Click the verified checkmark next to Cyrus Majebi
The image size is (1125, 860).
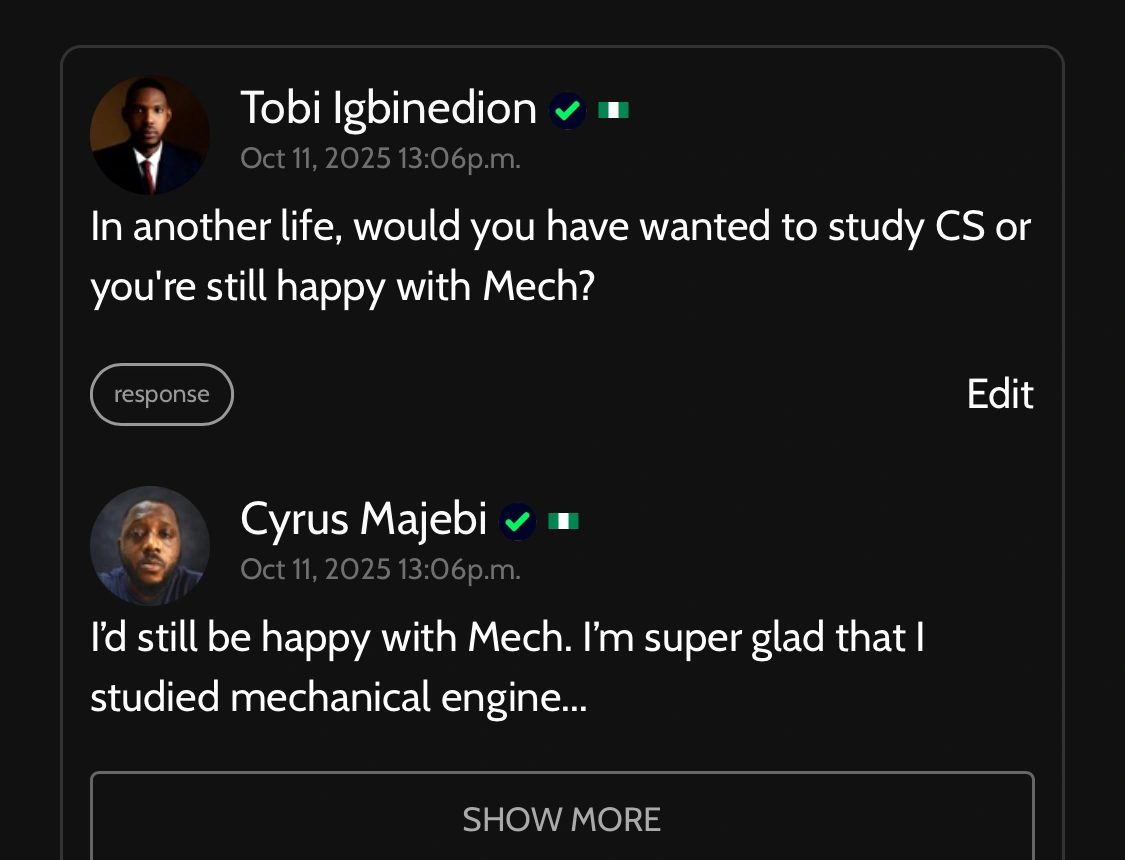pyautogui.click(x=517, y=521)
